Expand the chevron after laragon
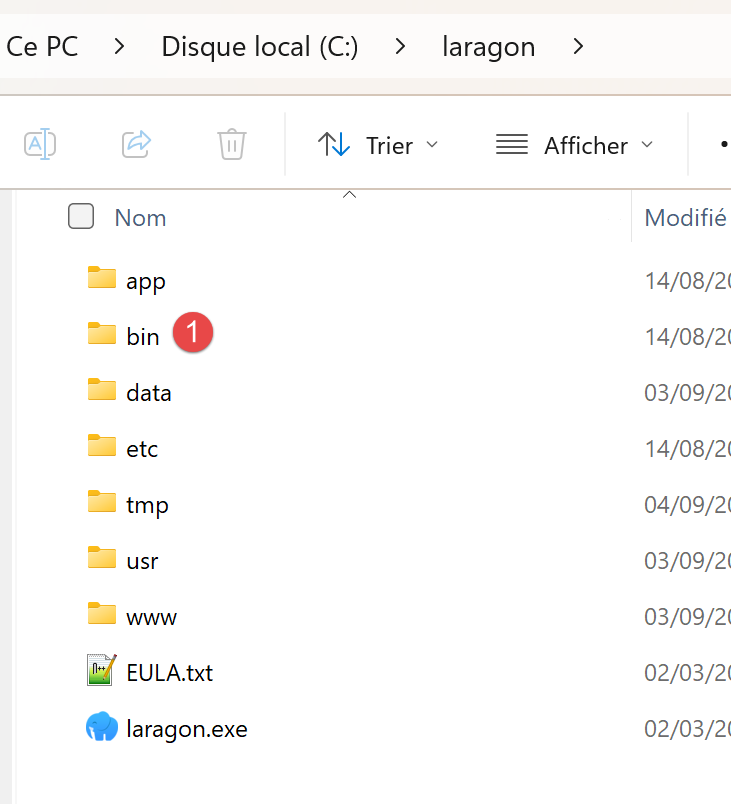Screen dimensions: 731x804 pos(578,47)
